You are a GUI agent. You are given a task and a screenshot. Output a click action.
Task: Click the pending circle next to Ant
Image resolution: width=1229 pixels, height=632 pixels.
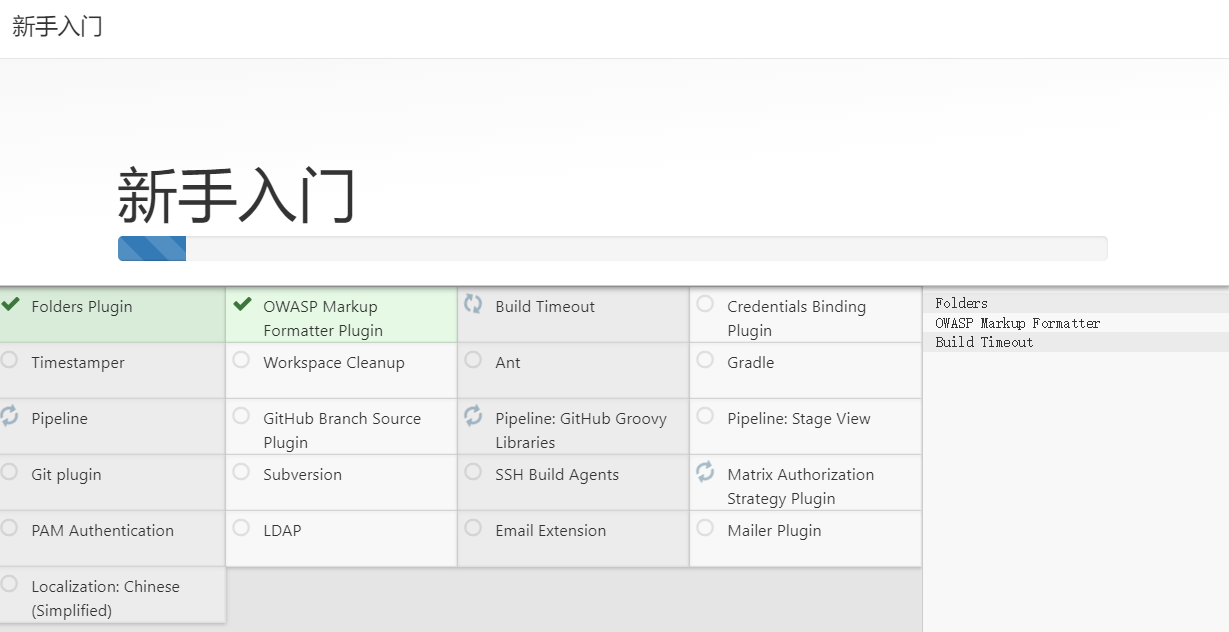(473, 359)
